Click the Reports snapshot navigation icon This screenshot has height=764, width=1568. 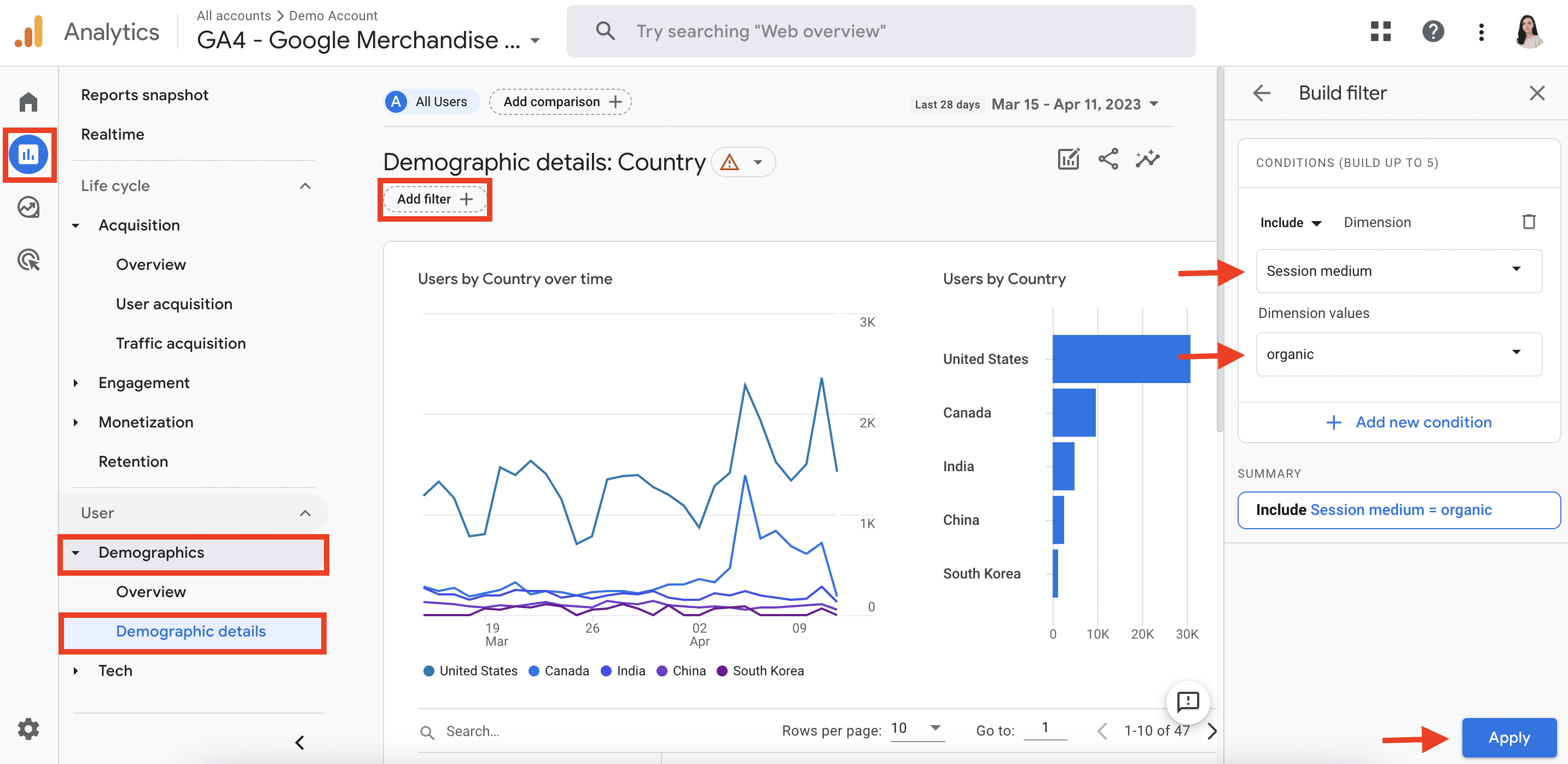click(29, 155)
